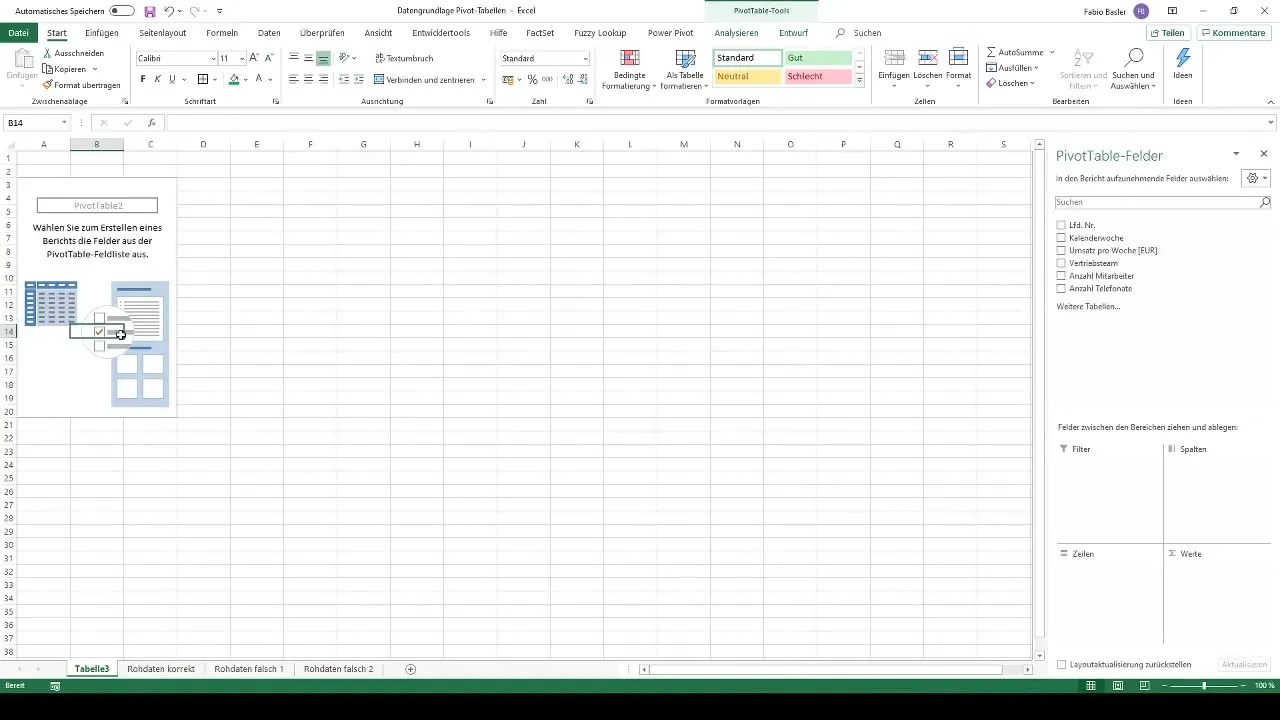Expand the cell styles gallery (more) arrow

[859, 80]
